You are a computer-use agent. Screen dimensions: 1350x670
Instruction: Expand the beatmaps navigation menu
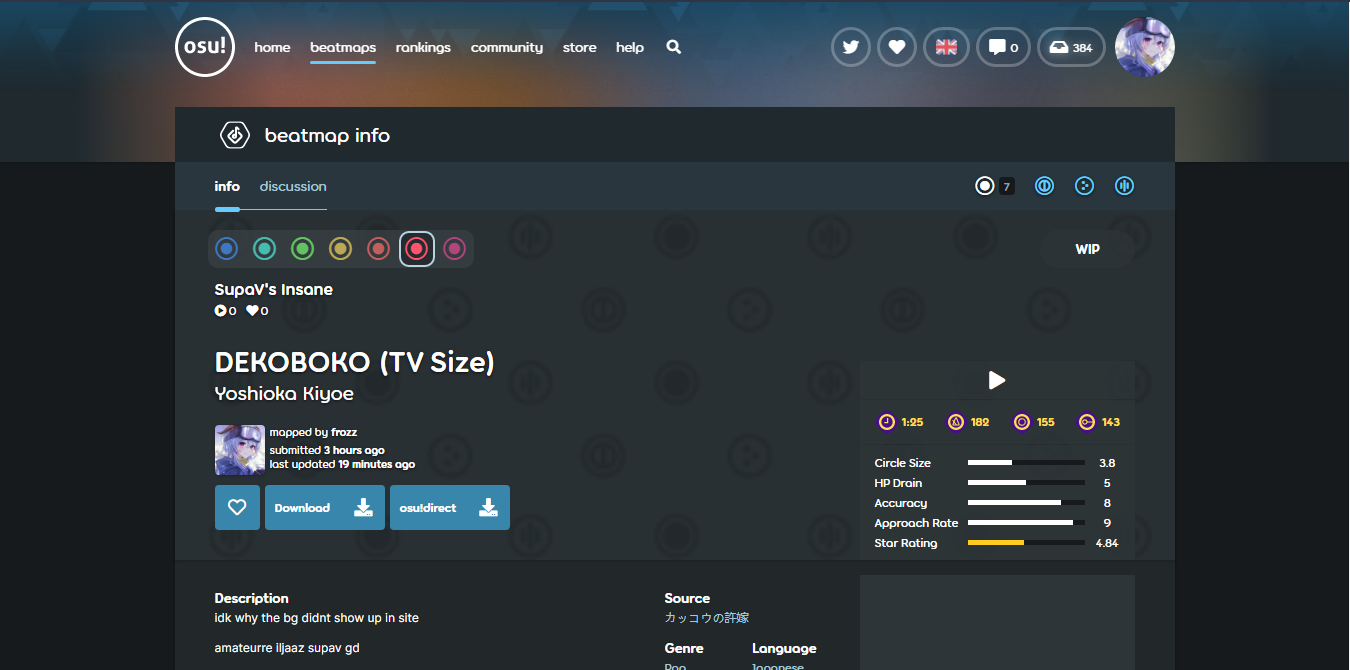click(x=342, y=47)
